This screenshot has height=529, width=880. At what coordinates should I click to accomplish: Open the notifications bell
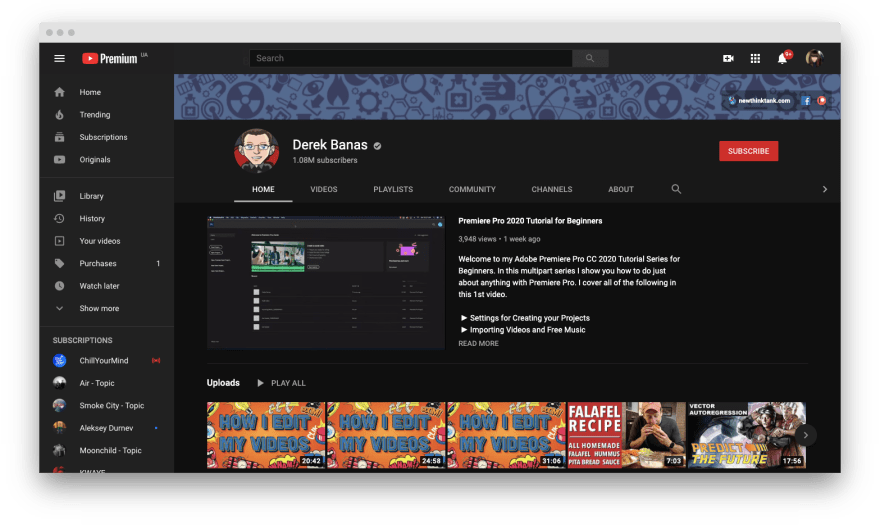click(x=782, y=58)
